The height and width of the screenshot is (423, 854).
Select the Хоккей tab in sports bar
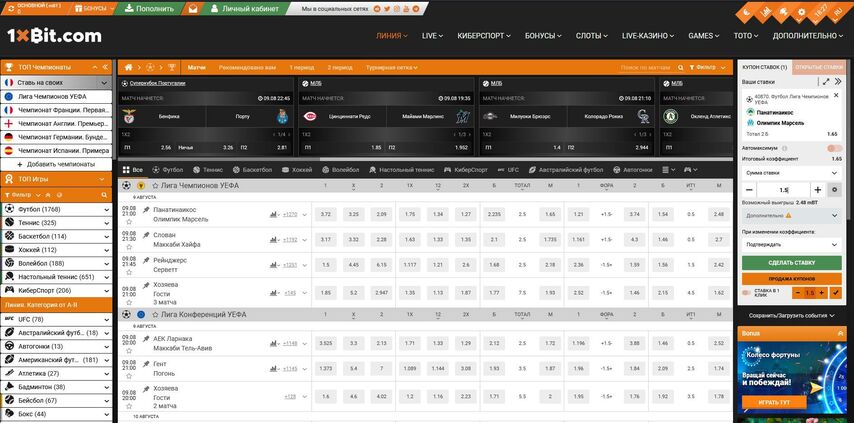(297, 170)
